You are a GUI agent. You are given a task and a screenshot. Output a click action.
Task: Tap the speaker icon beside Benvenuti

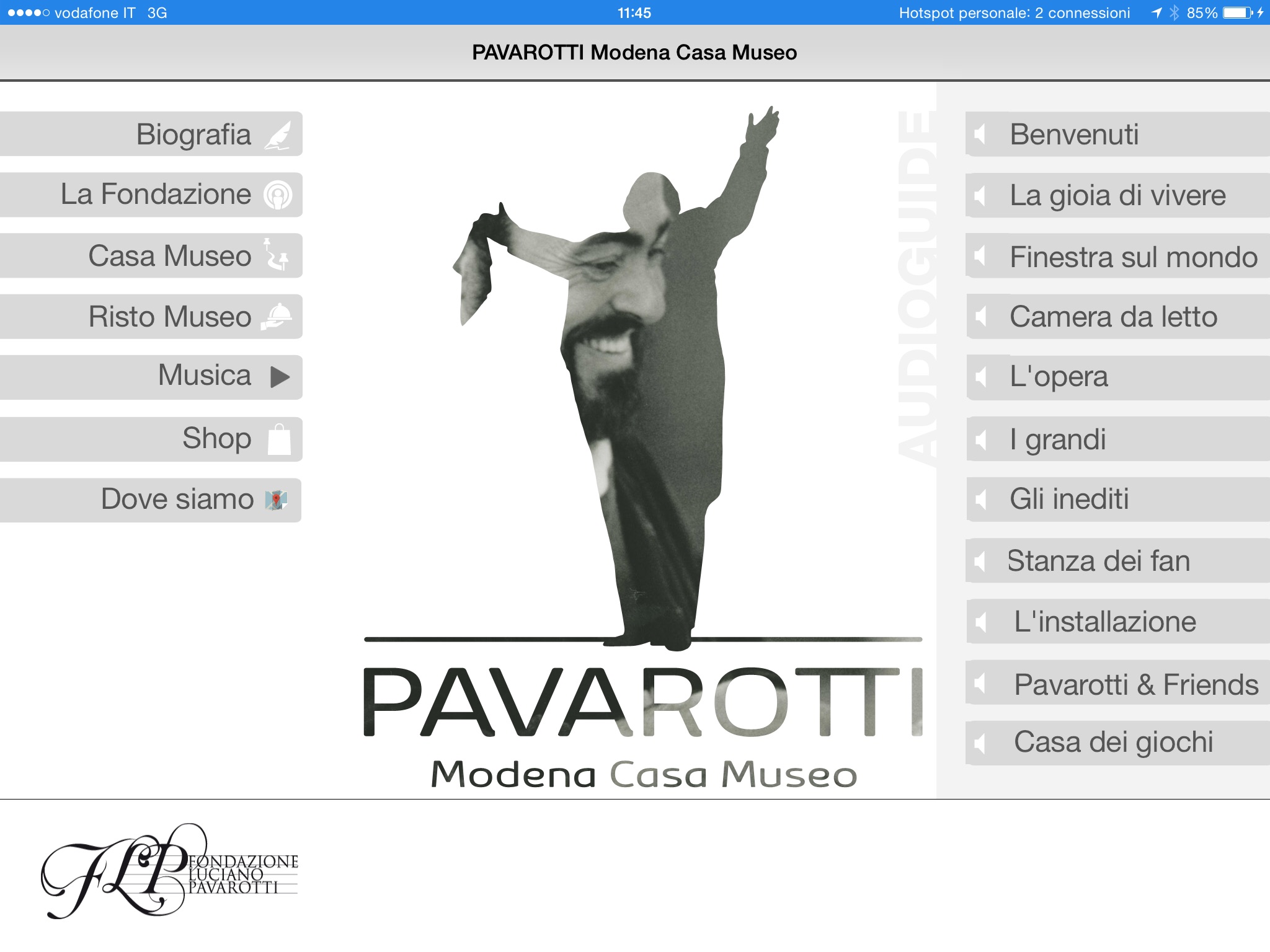980,134
